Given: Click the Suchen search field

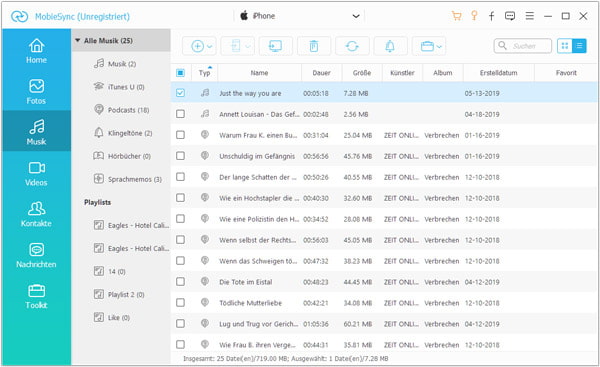Looking at the screenshot, I should pyautogui.click(x=523, y=46).
